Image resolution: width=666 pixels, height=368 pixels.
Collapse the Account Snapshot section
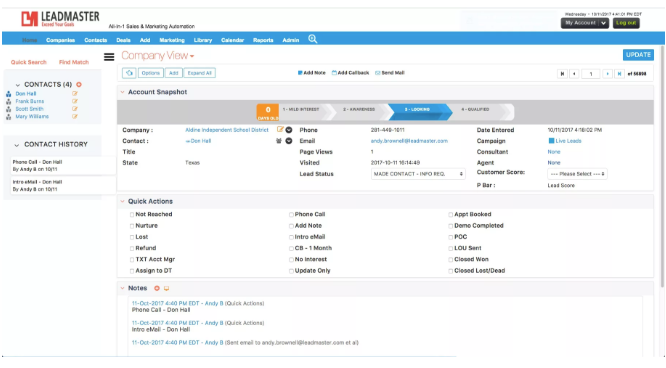[122, 92]
